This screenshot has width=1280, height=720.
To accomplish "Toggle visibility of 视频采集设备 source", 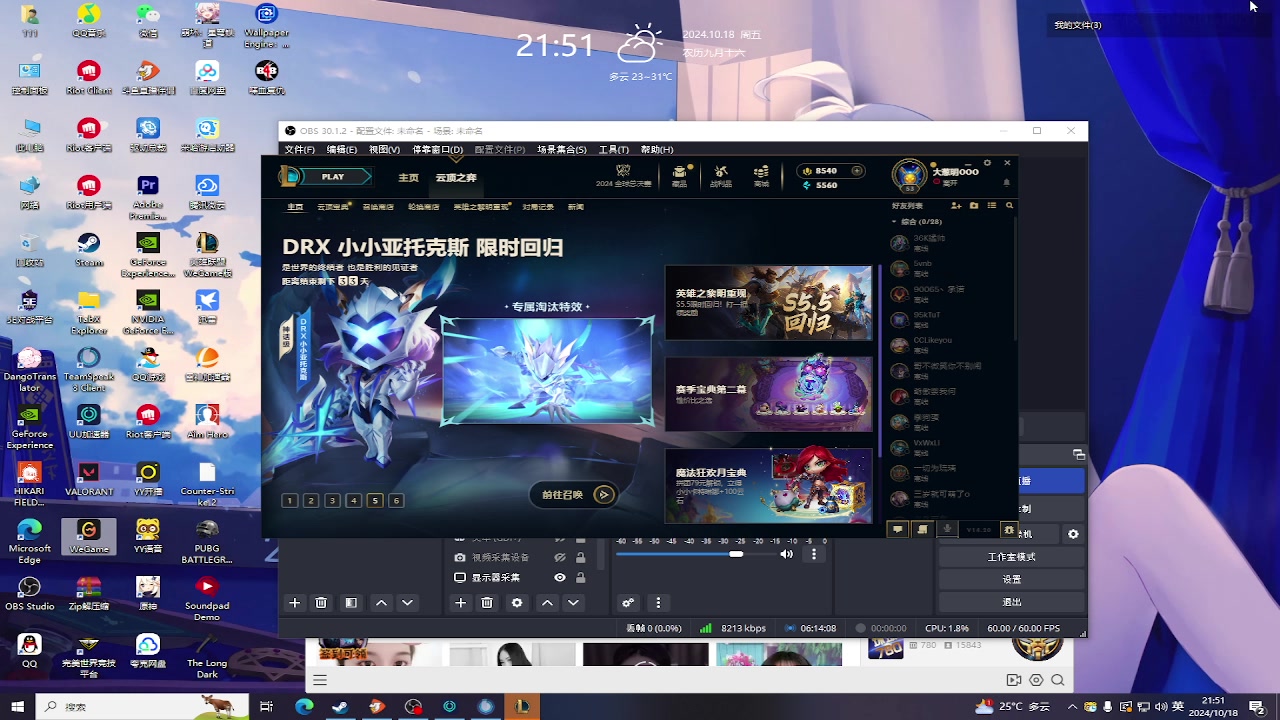I will (560, 557).
